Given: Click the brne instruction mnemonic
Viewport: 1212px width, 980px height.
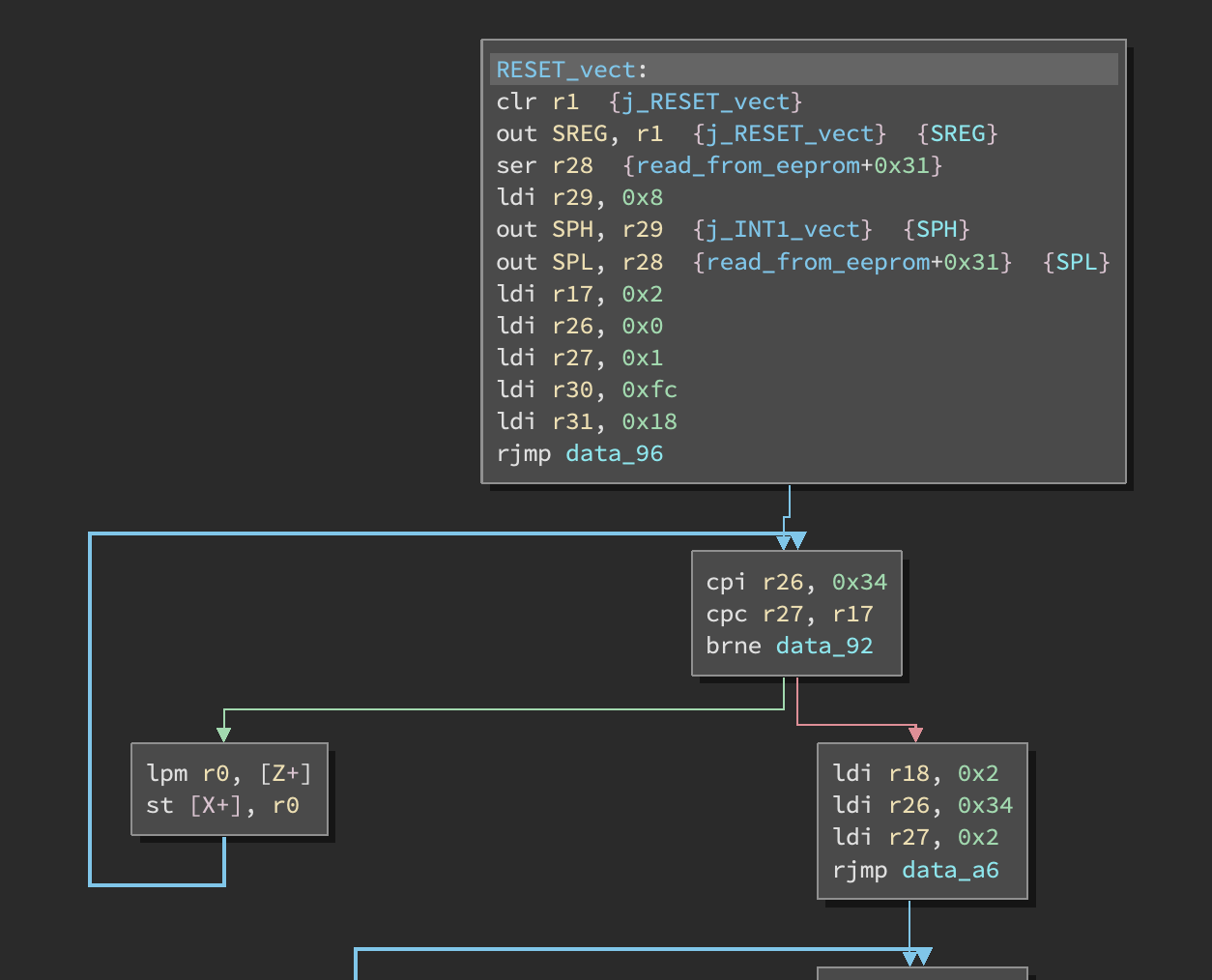Looking at the screenshot, I should coord(733,646).
